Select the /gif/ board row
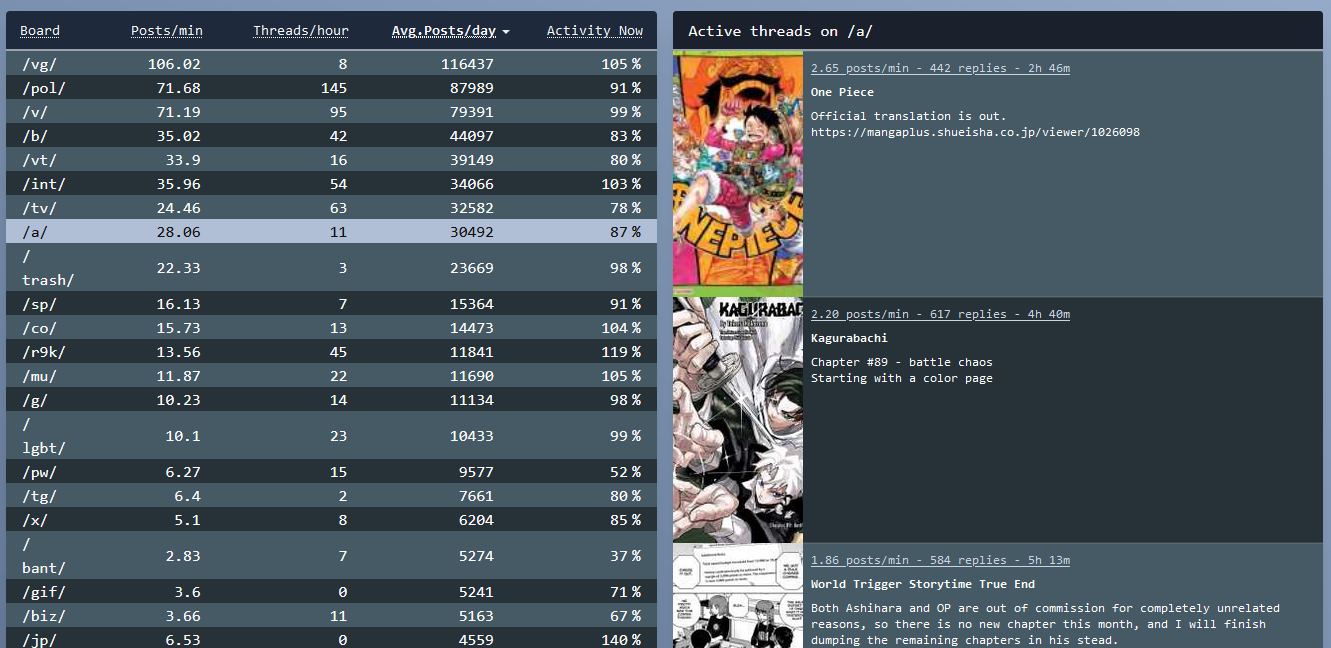The height and width of the screenshot is (648, 1331). pyautogui.click(x=332, y=591)
